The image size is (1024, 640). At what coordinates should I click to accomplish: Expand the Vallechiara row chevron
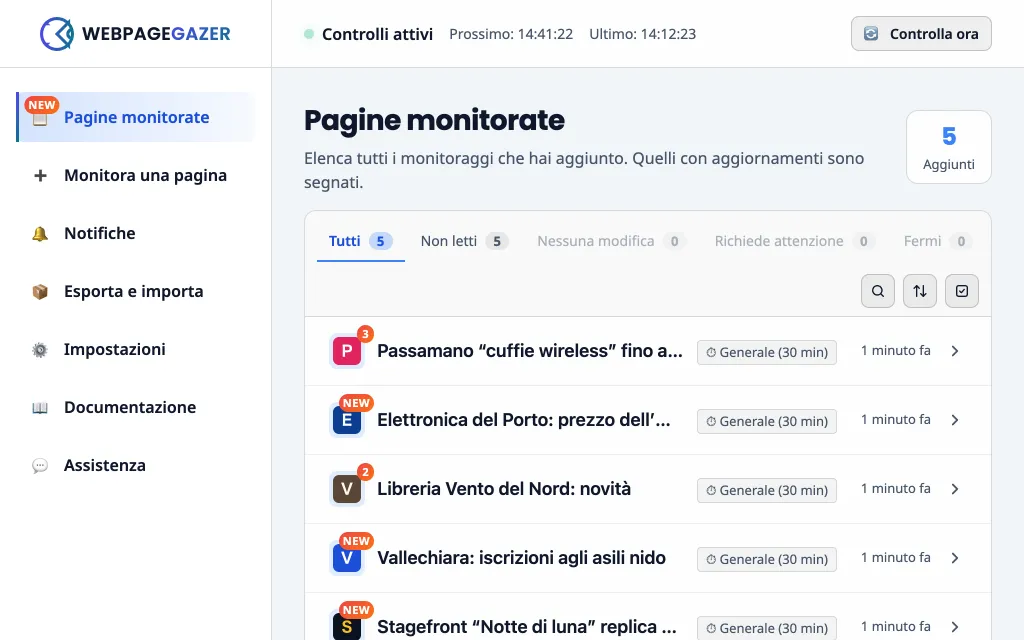[955, 558]
